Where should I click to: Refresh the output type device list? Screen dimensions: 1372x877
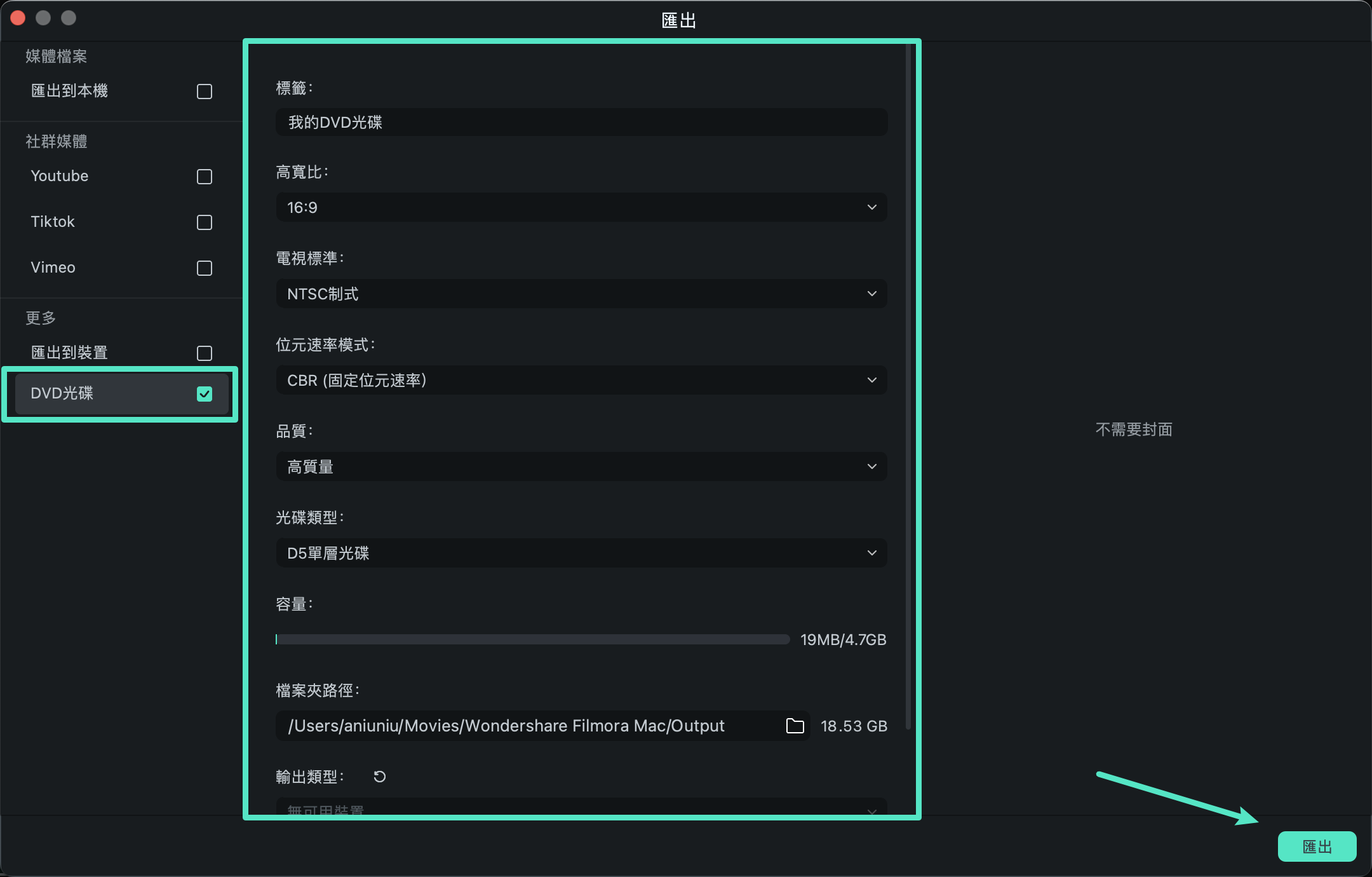[380, 777]
